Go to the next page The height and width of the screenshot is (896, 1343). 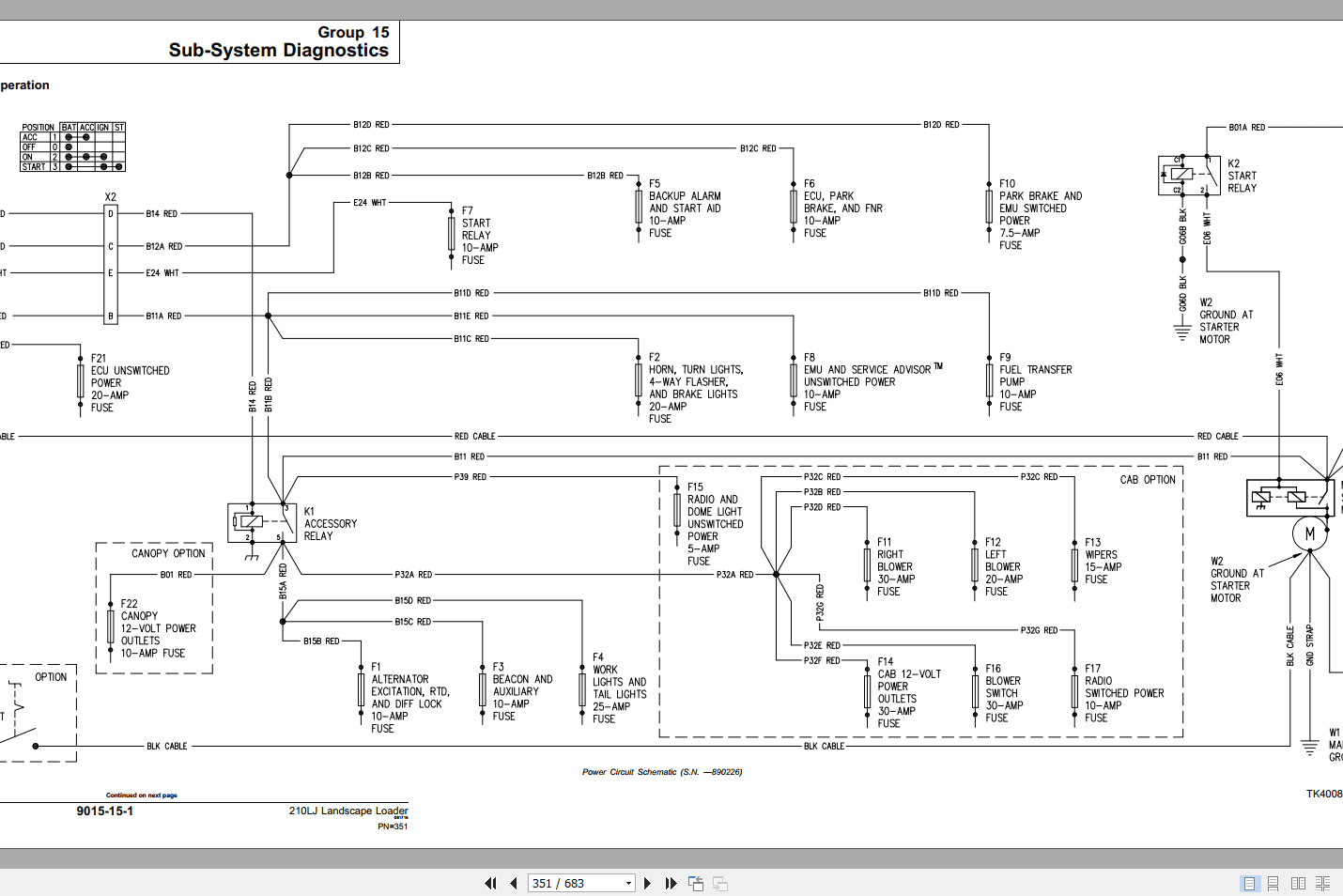click(x=647, y=883)
